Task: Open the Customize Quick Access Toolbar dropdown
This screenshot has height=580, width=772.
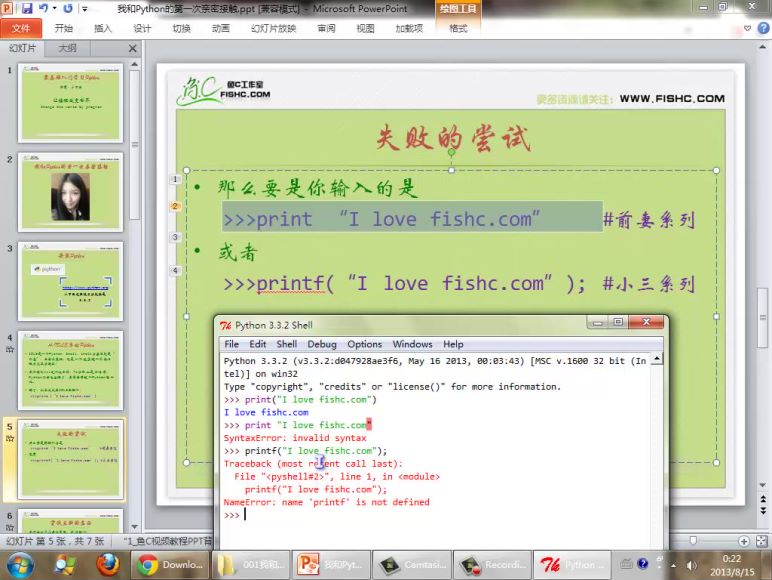Action: (x=85, y=8)
